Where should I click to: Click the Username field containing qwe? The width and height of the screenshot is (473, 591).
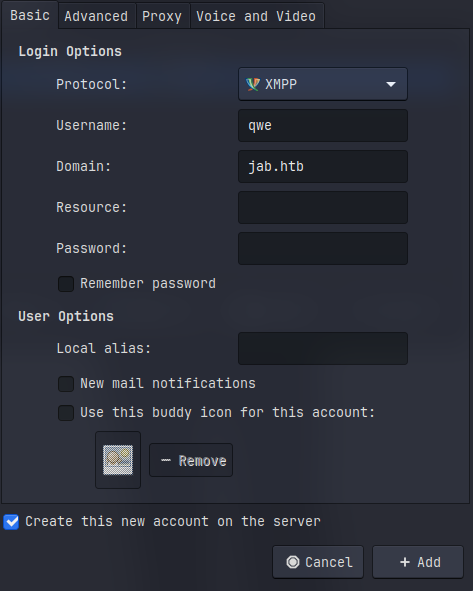pyautogui.click(x=323, y=126)
